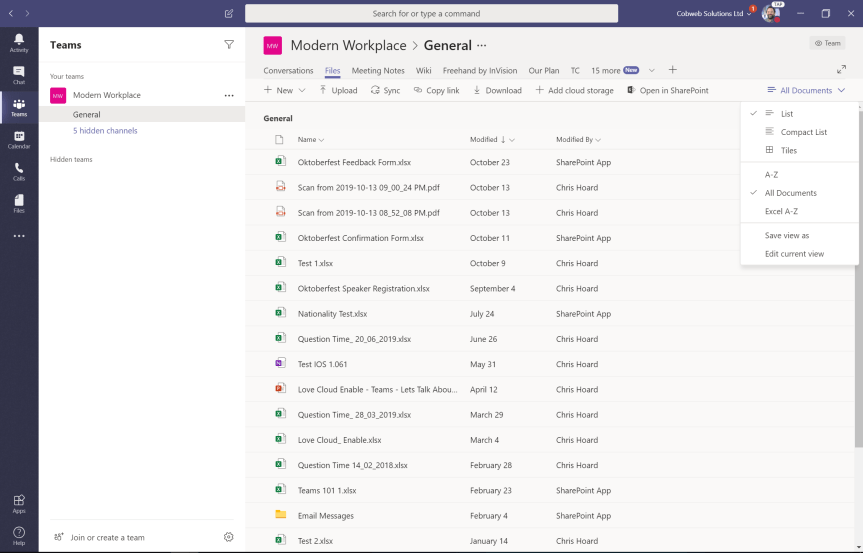The width and height of the screenshot is (863, 553).
Task: Open the Meeting Notes tab
Action: pyautogui.click(x=378, y=70)
